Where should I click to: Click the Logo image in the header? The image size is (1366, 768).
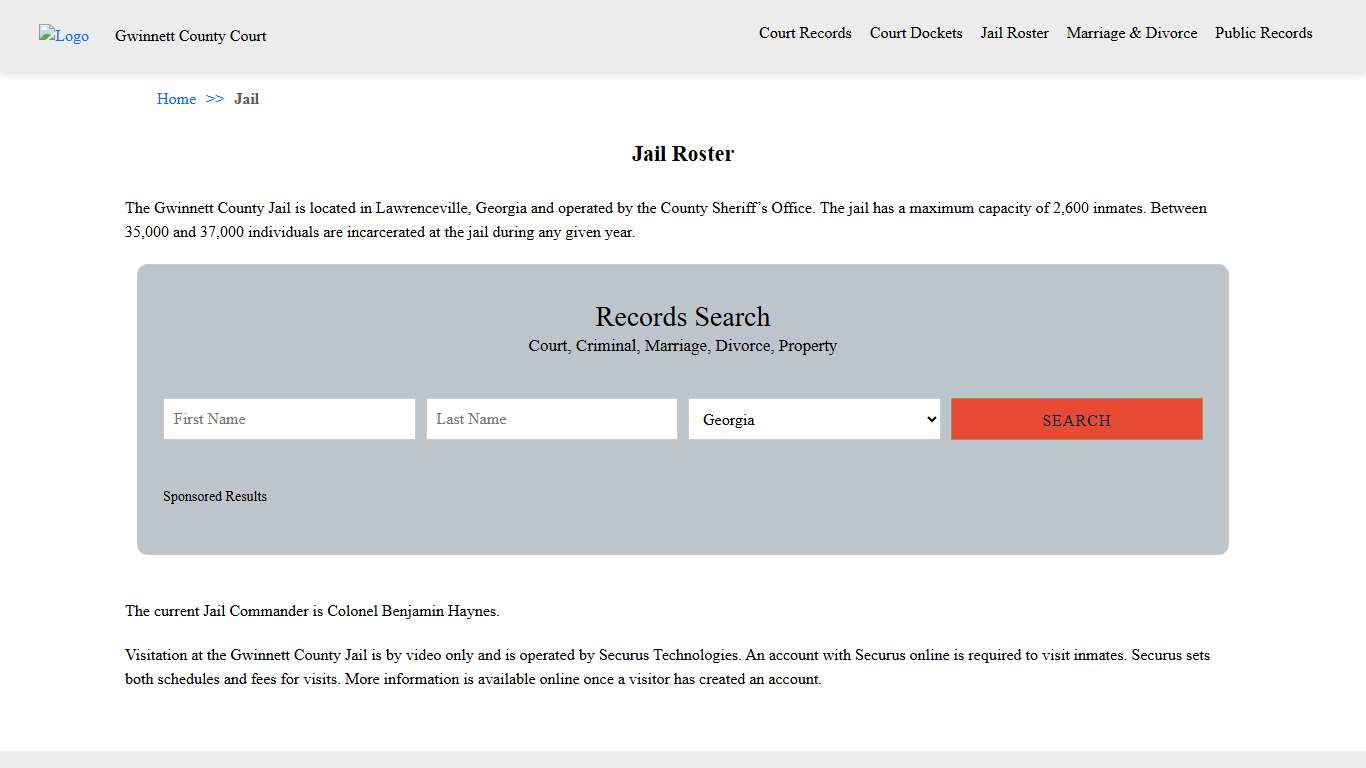(x=63, y=36)
